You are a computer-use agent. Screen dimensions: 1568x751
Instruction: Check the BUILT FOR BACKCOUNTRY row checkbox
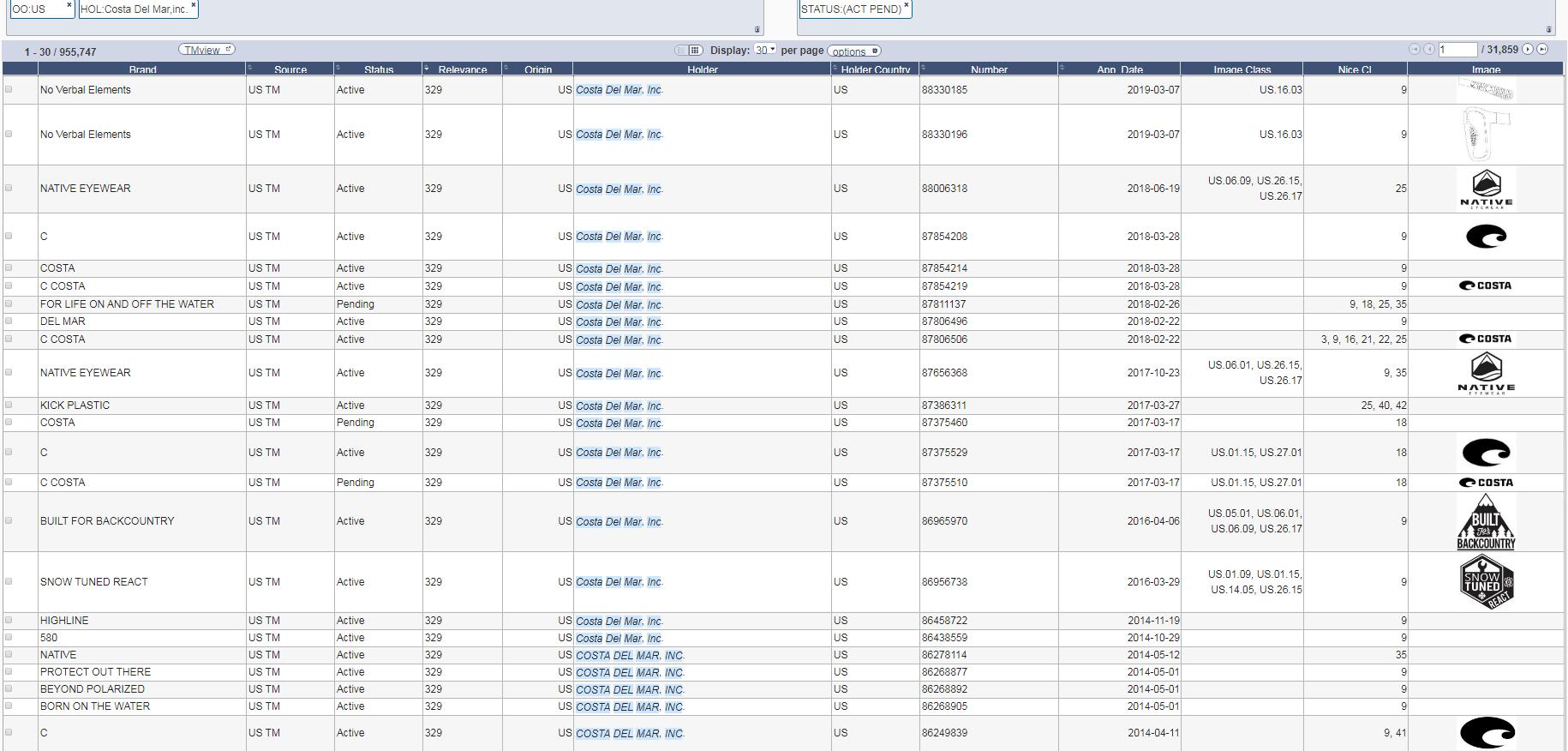pos(9,520)
